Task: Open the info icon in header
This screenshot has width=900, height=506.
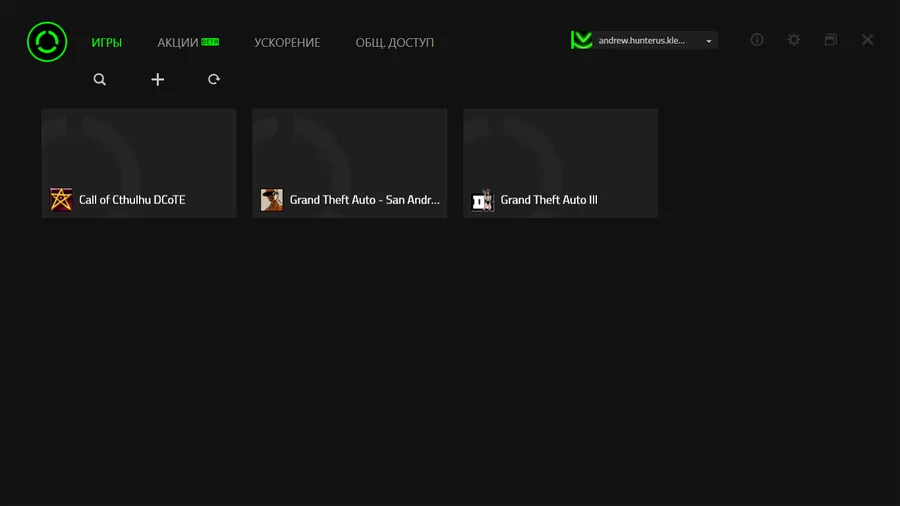Action: pos(757,40)
